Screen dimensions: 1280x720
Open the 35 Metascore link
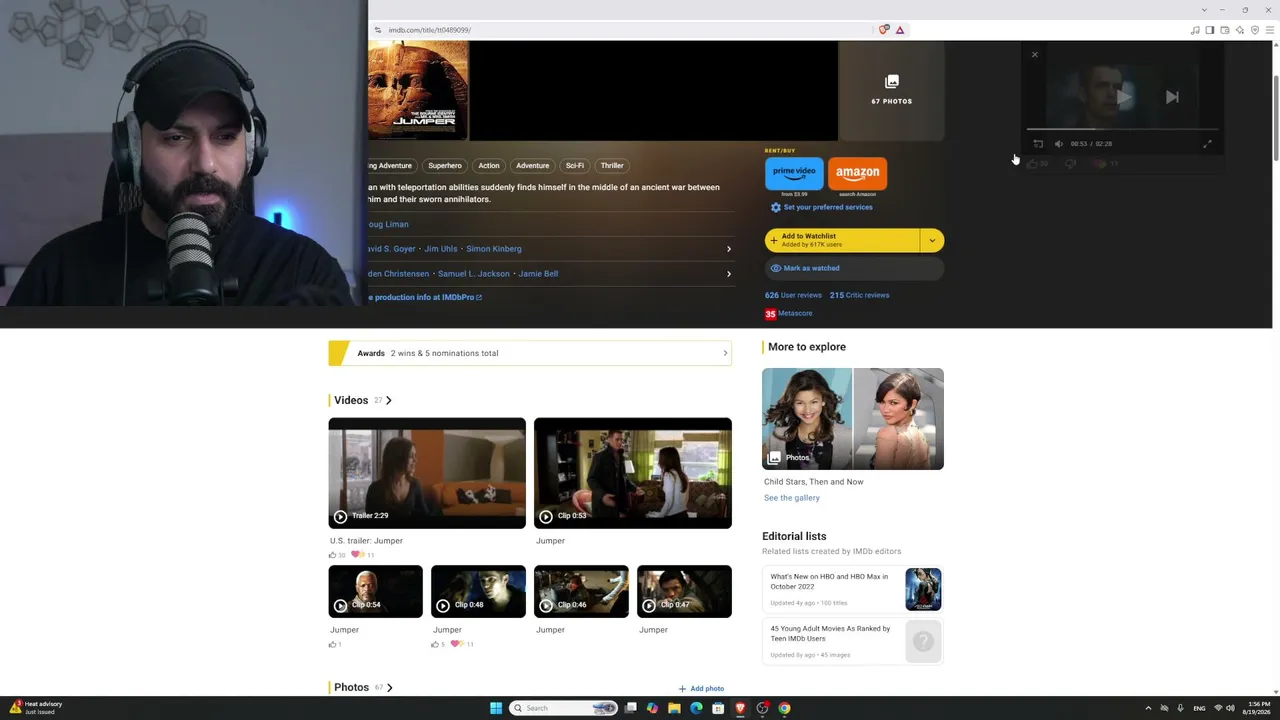pyautogui.click(x=789, y=314)
